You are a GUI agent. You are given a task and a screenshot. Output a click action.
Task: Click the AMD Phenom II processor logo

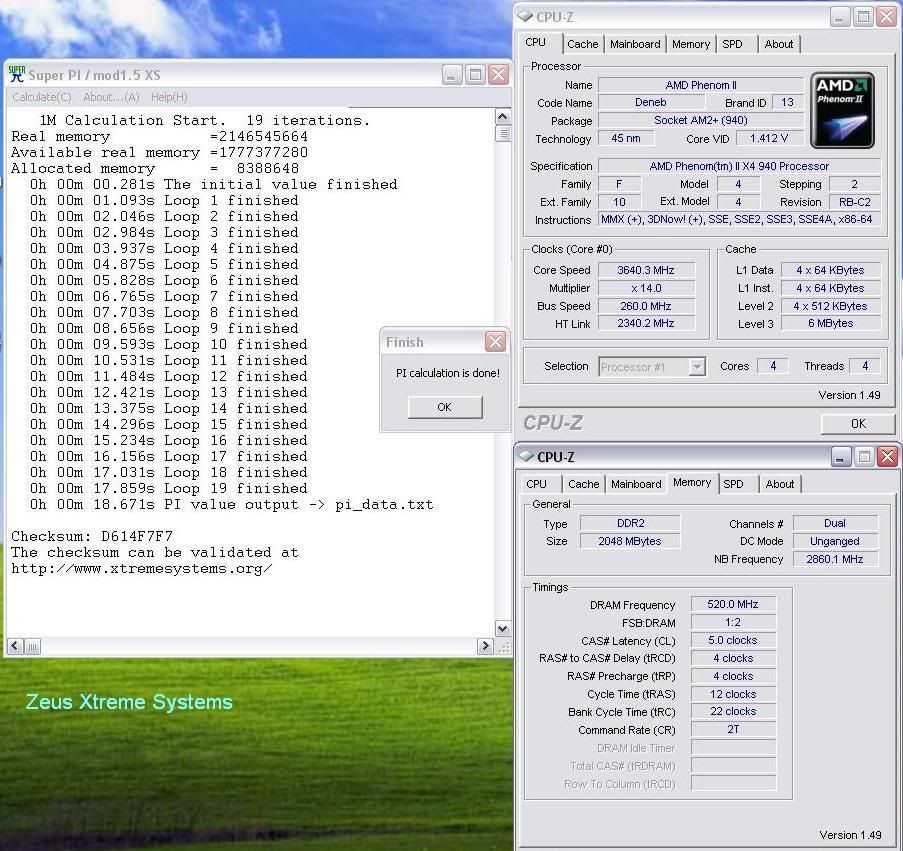click(x=842, y=110)
